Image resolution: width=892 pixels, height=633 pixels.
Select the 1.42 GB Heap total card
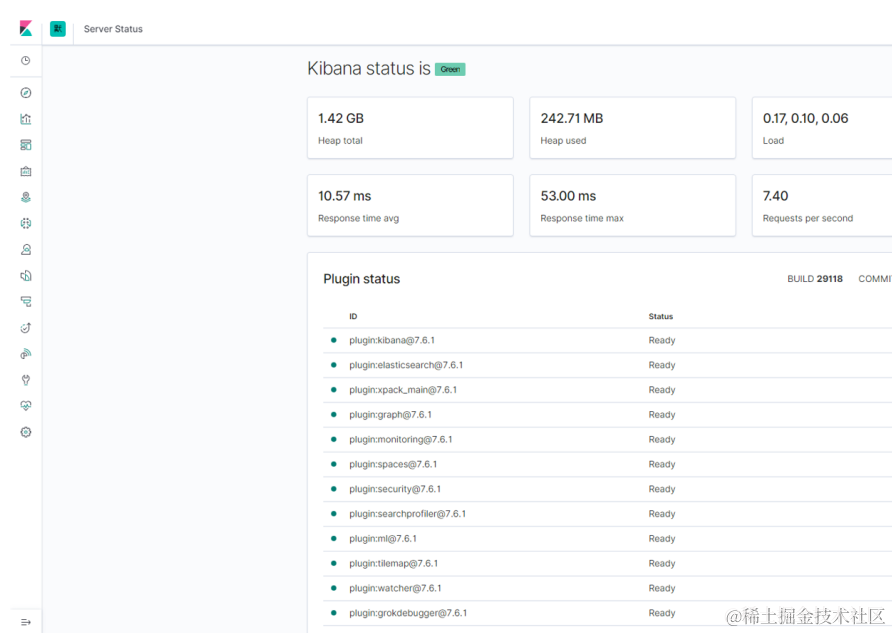click(x=410, y=128)
